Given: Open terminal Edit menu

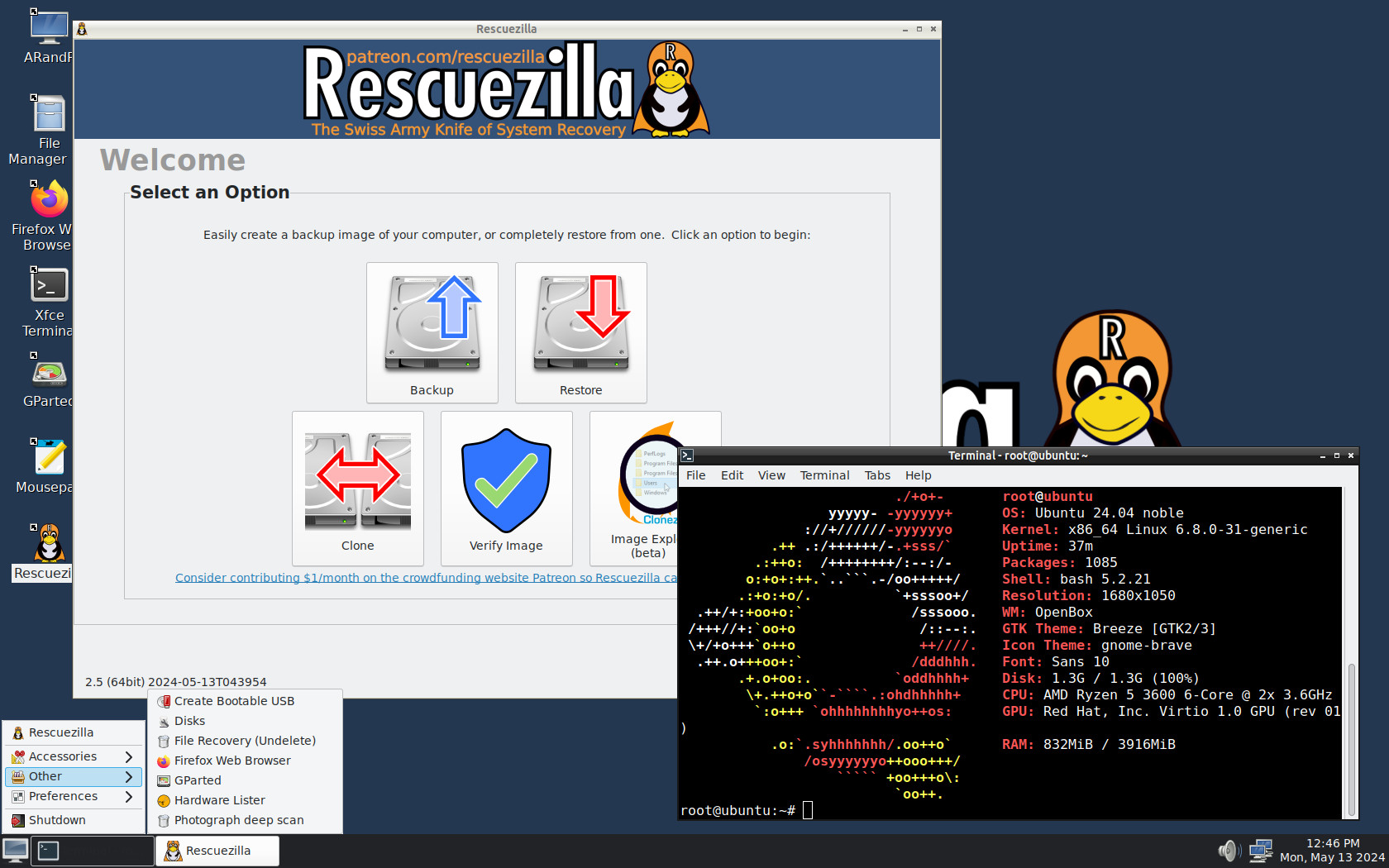Looking at the screenshot, I should coord(732,475).
